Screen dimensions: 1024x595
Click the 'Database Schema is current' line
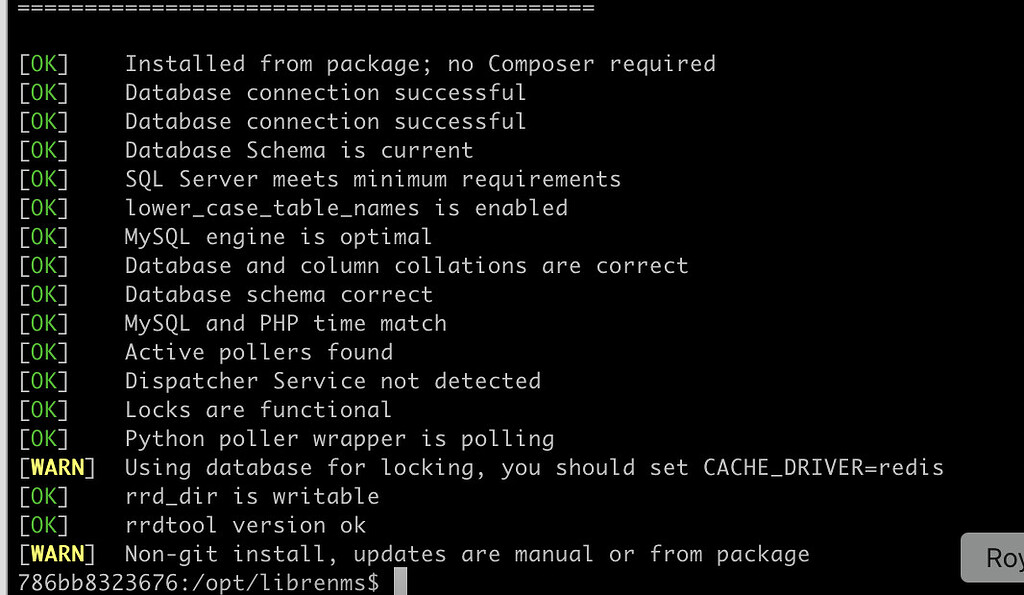pos(298,150)
